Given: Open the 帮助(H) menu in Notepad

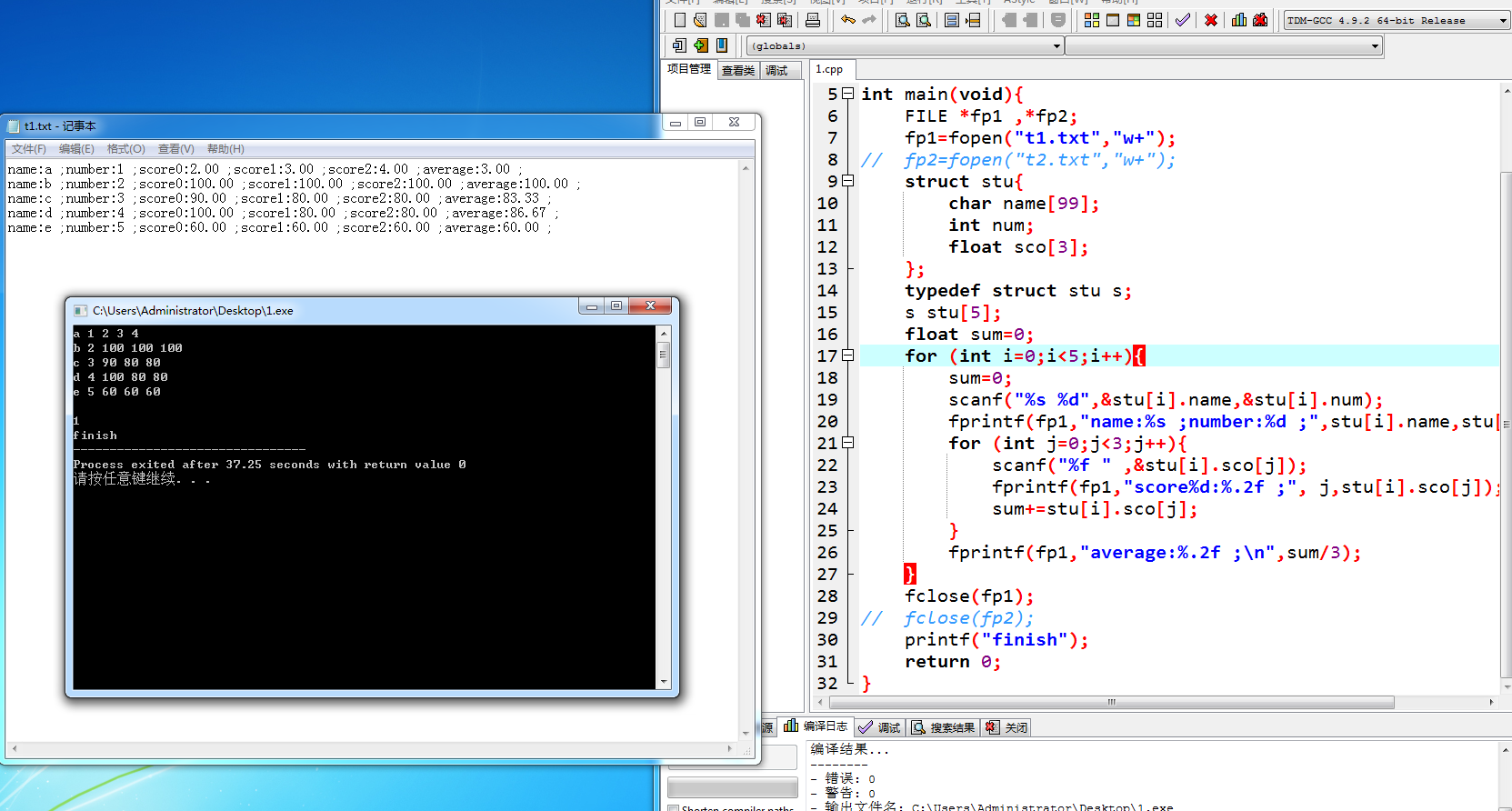Looking at the screenshot, I should pos(225,149).
